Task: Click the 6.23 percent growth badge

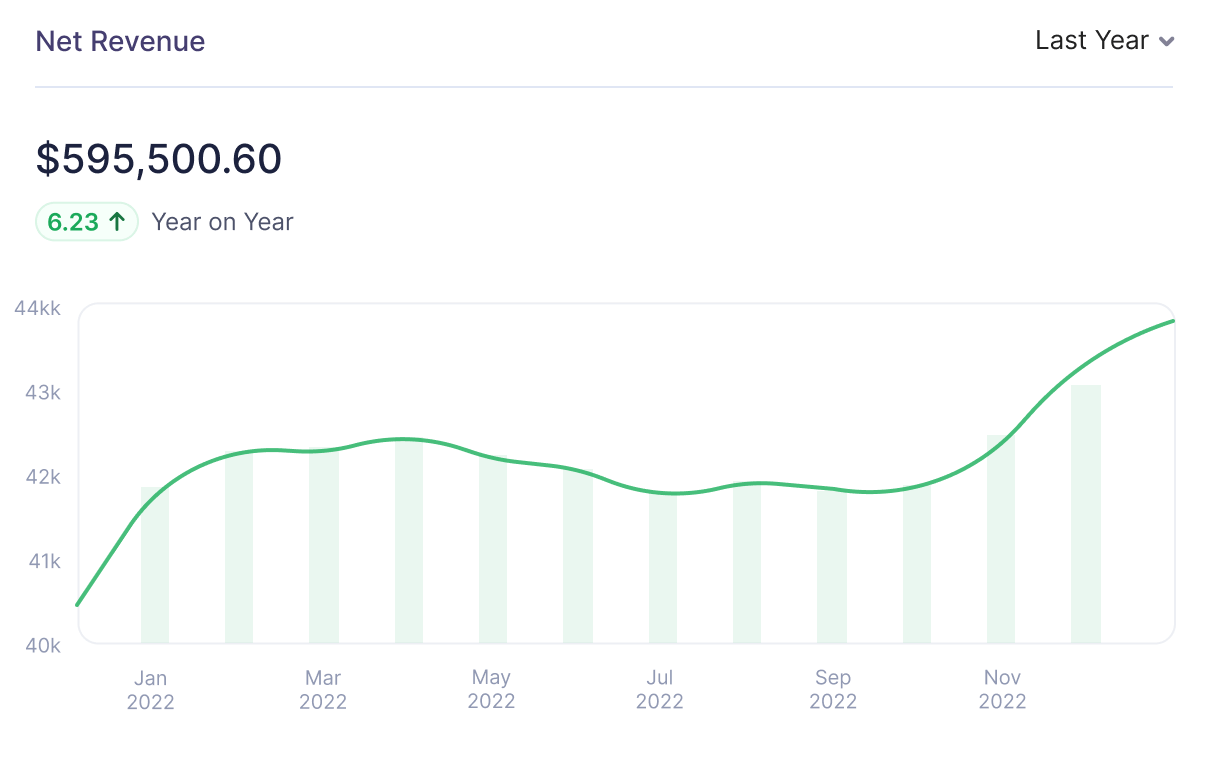Action: click(86, 221)
